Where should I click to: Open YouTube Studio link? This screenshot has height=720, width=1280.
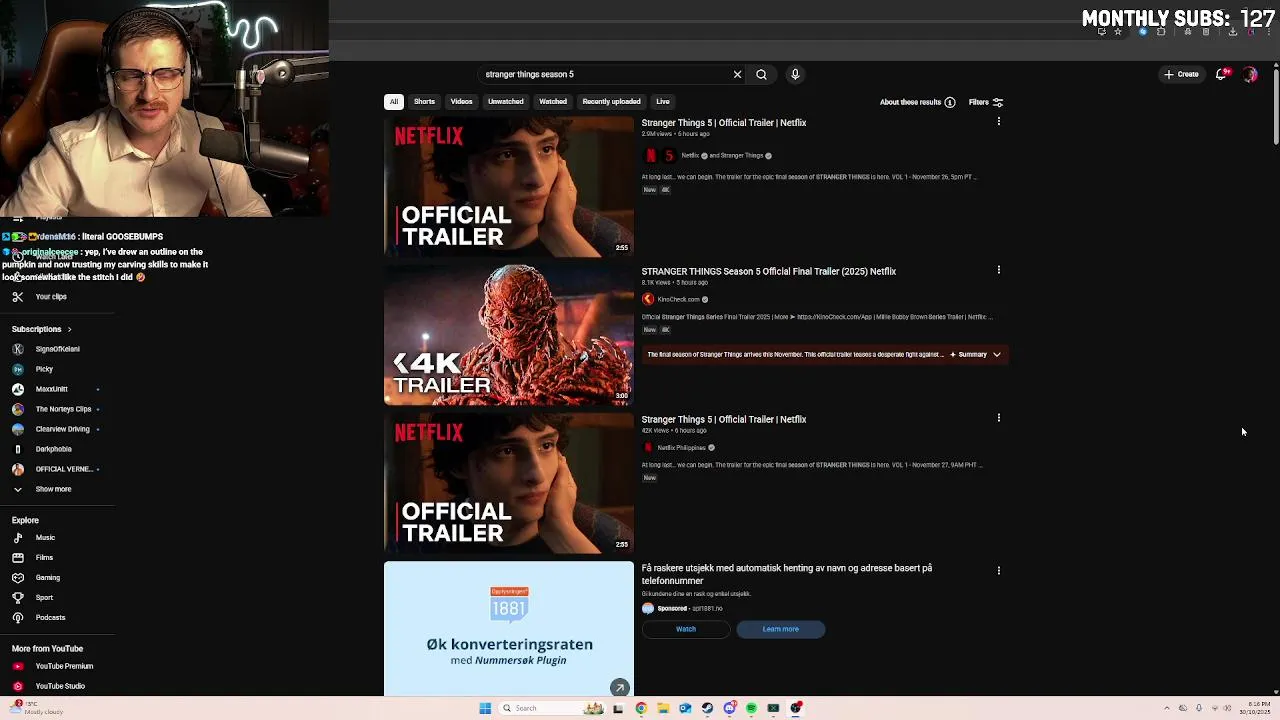tap(60, 686)
